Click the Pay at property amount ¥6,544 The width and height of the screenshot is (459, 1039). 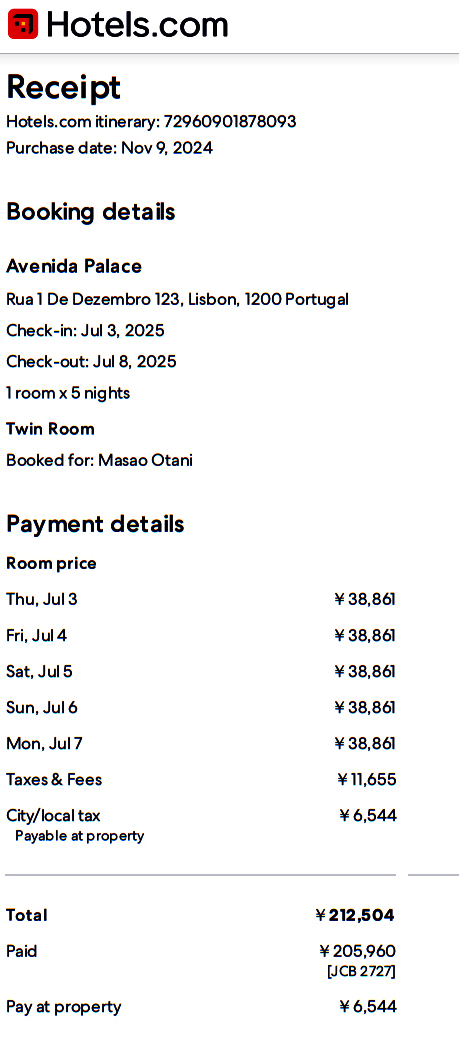pos(368,1007)
